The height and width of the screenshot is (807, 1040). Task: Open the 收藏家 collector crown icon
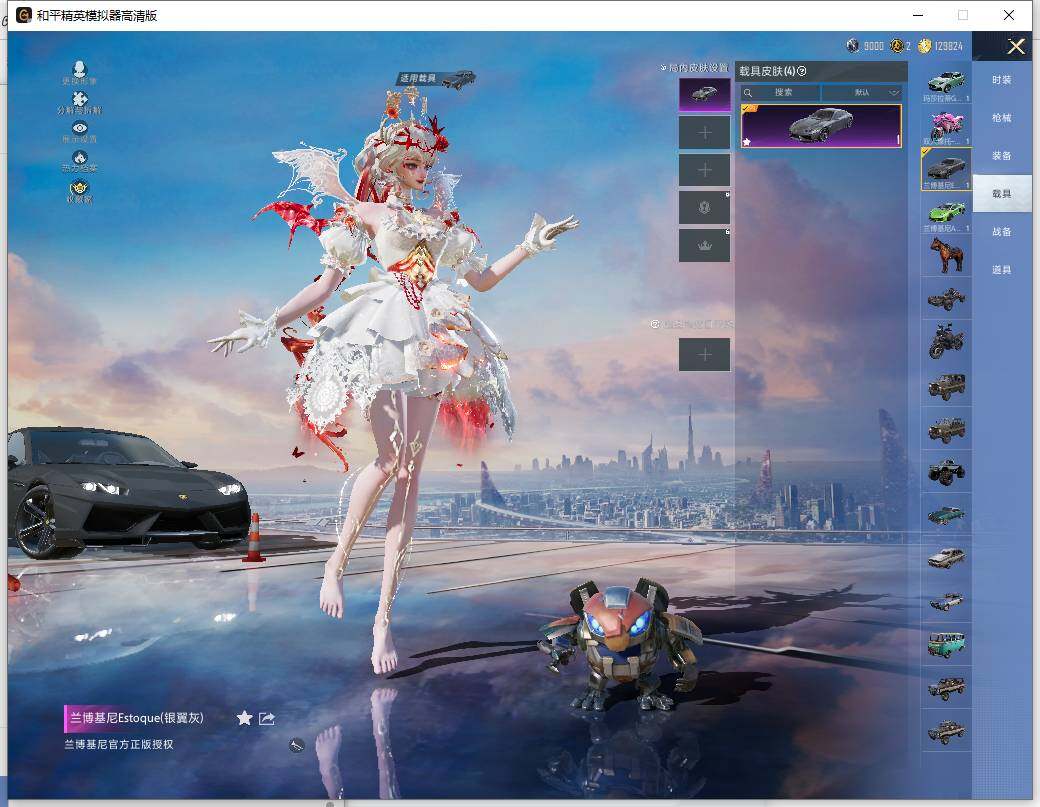[80, 187]
